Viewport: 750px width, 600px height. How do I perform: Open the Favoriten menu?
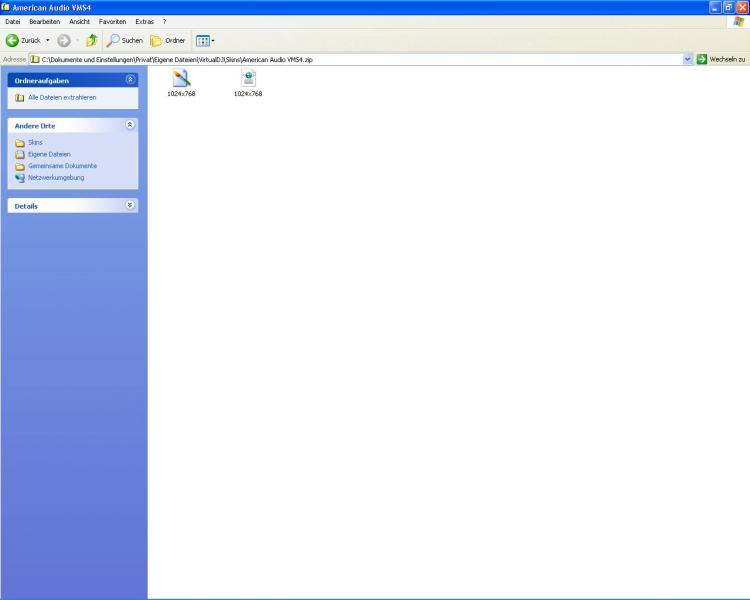[112, 22]
